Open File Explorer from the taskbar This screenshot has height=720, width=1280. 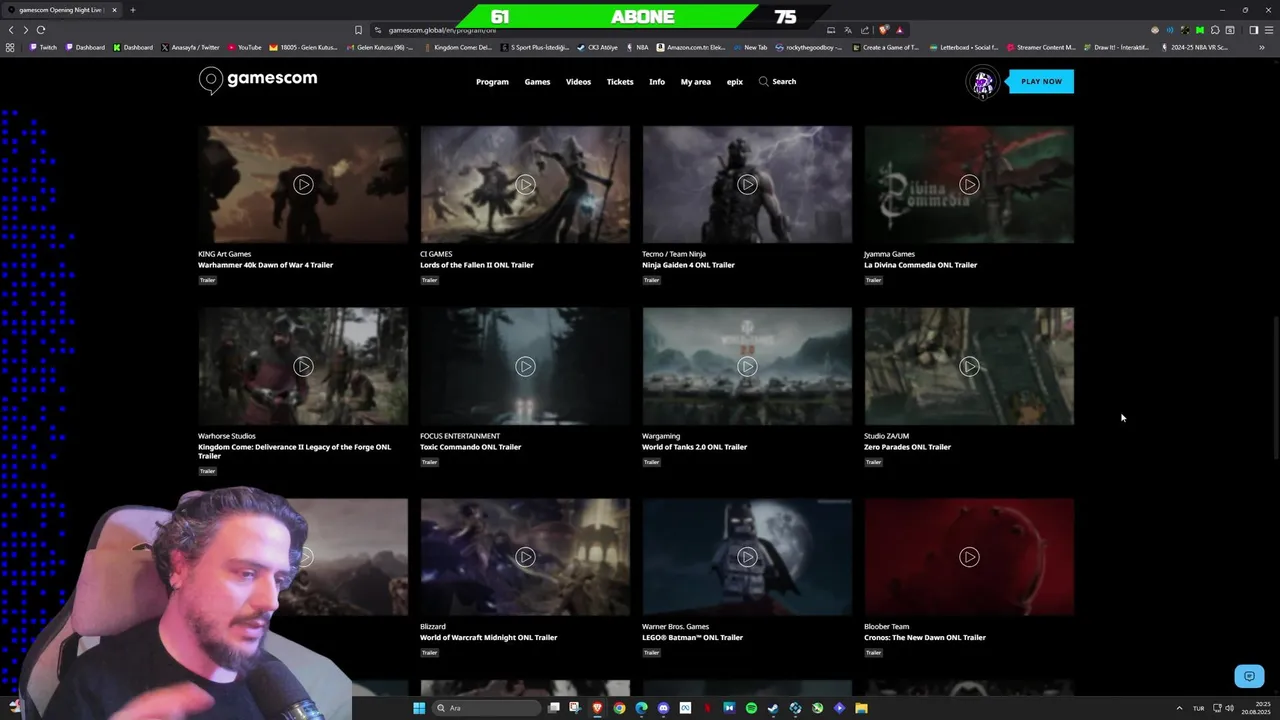click(x=861, y=708)
